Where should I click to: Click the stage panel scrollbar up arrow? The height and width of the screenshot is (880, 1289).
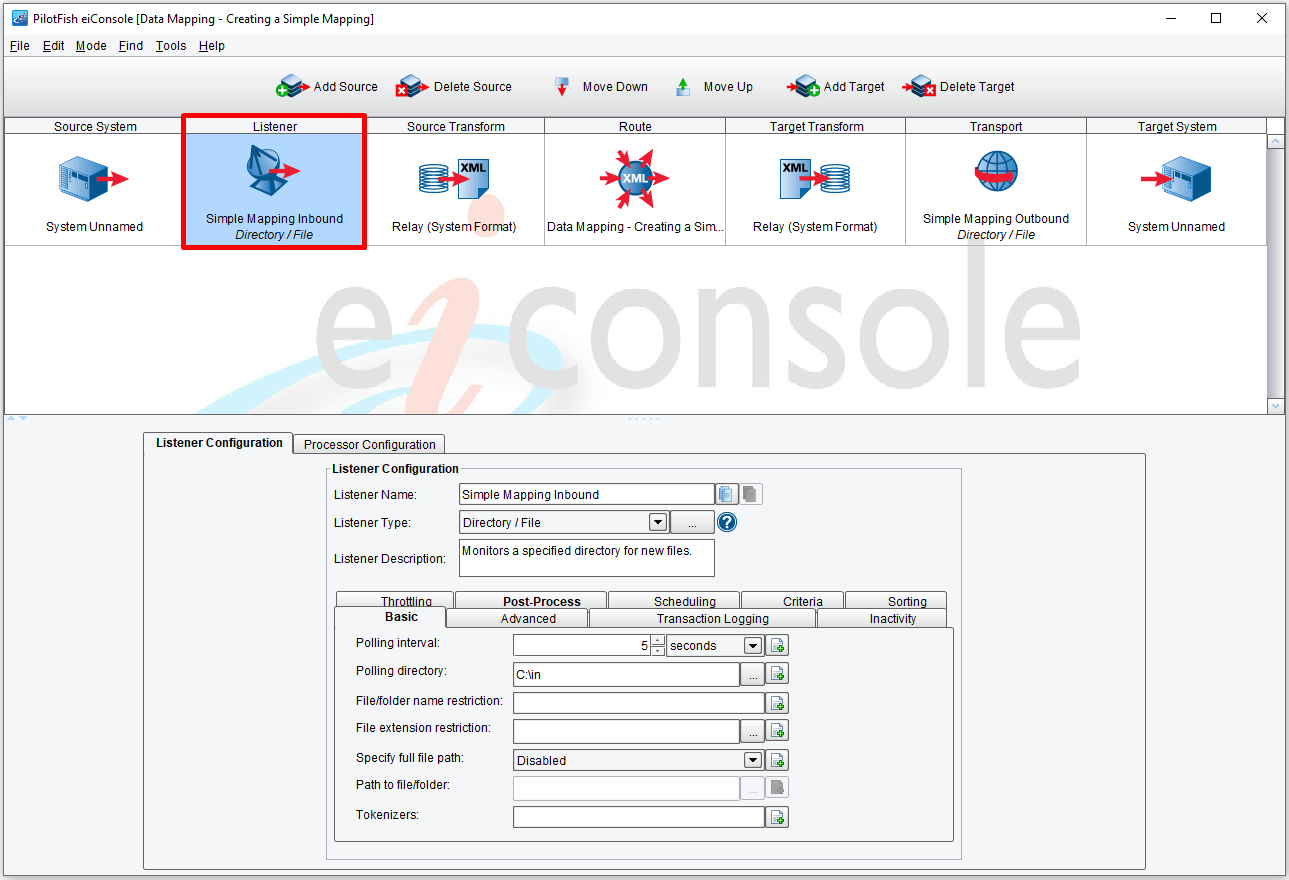pos(1275,142)
